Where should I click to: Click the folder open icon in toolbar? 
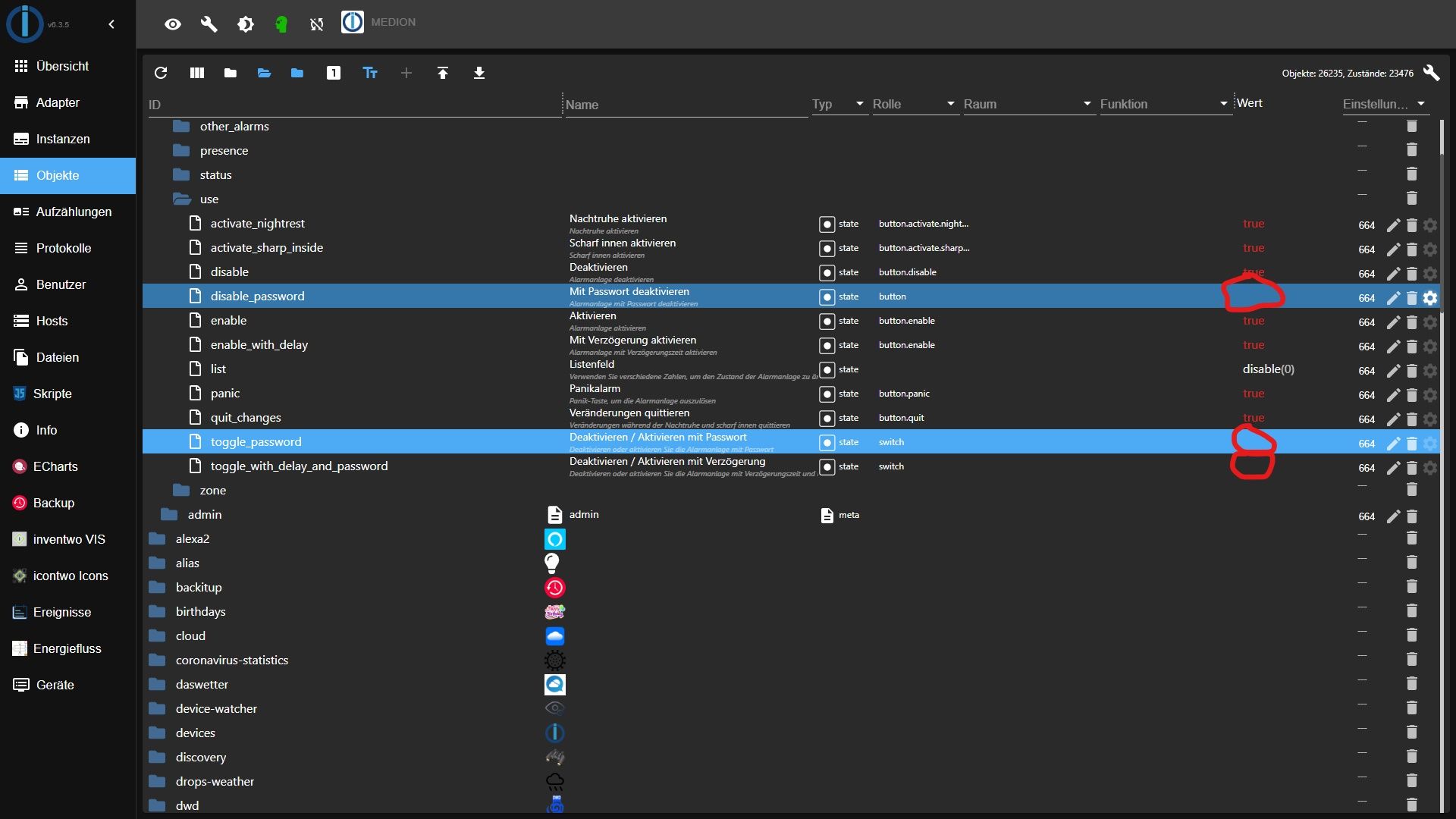coord(264,73)
